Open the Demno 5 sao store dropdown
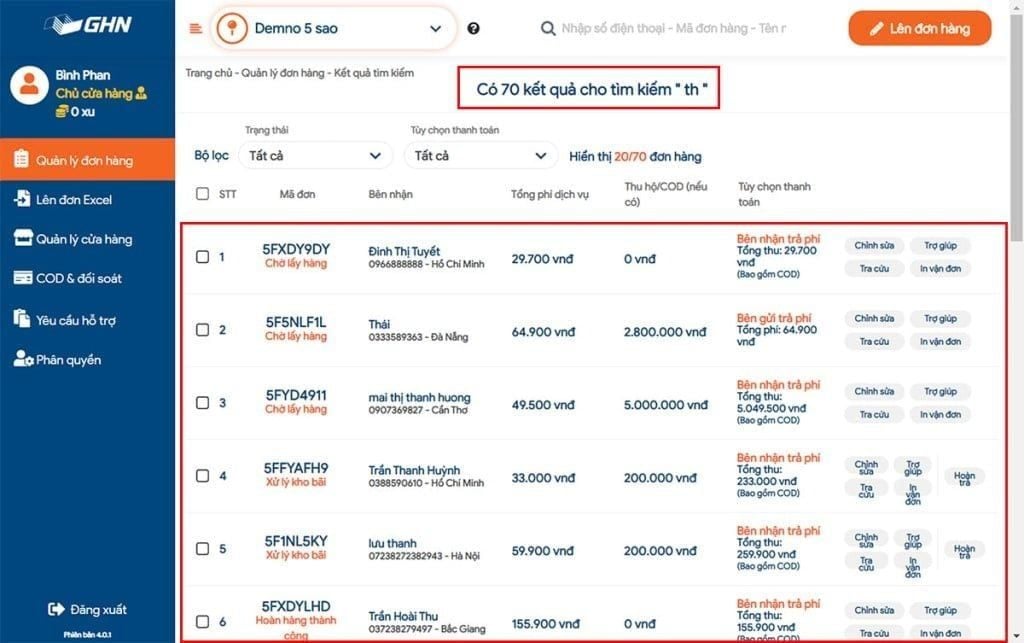 [x=333, y=29]
